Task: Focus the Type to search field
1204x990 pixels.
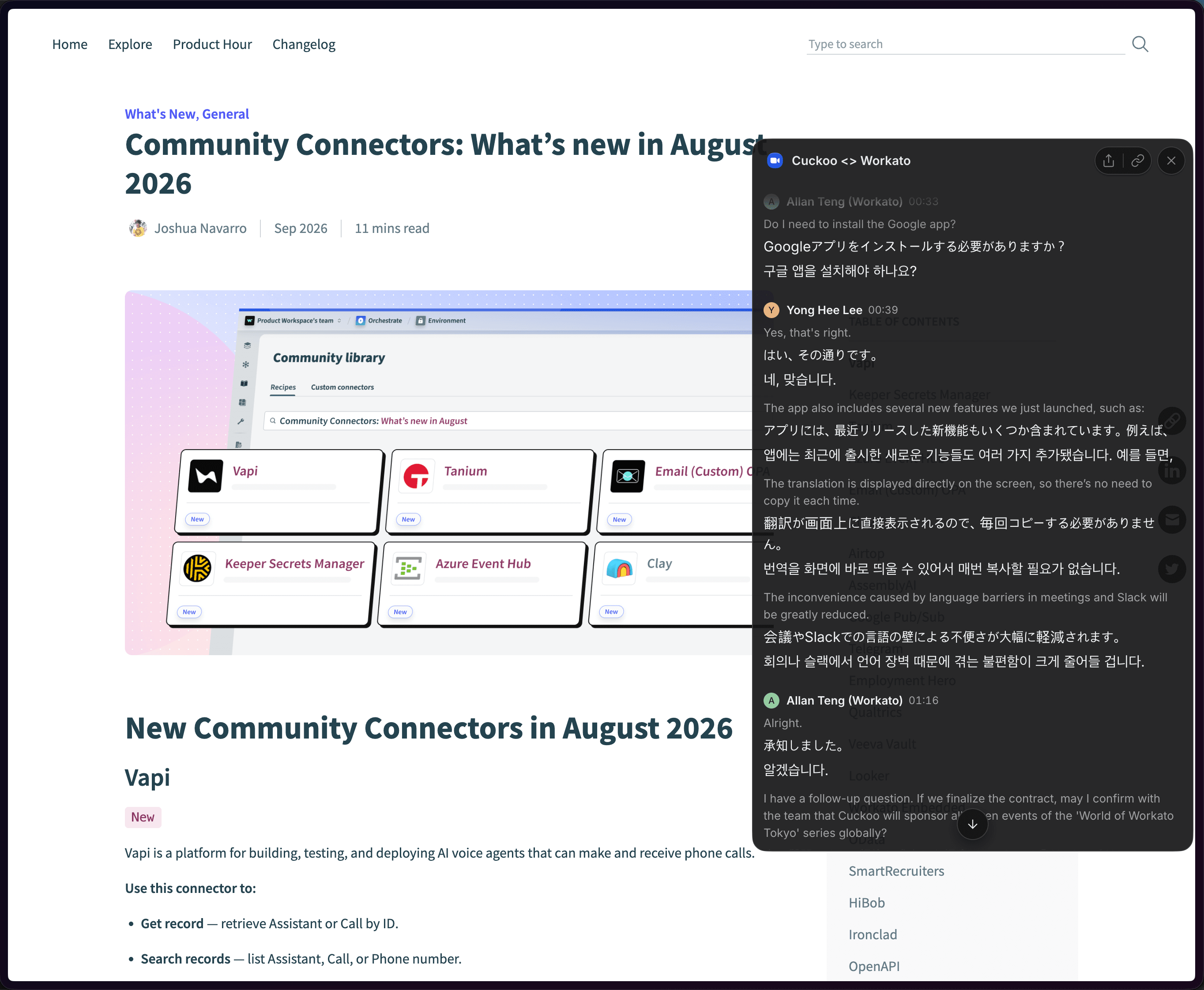Action: pyautogui.click(x=965, y=45)
